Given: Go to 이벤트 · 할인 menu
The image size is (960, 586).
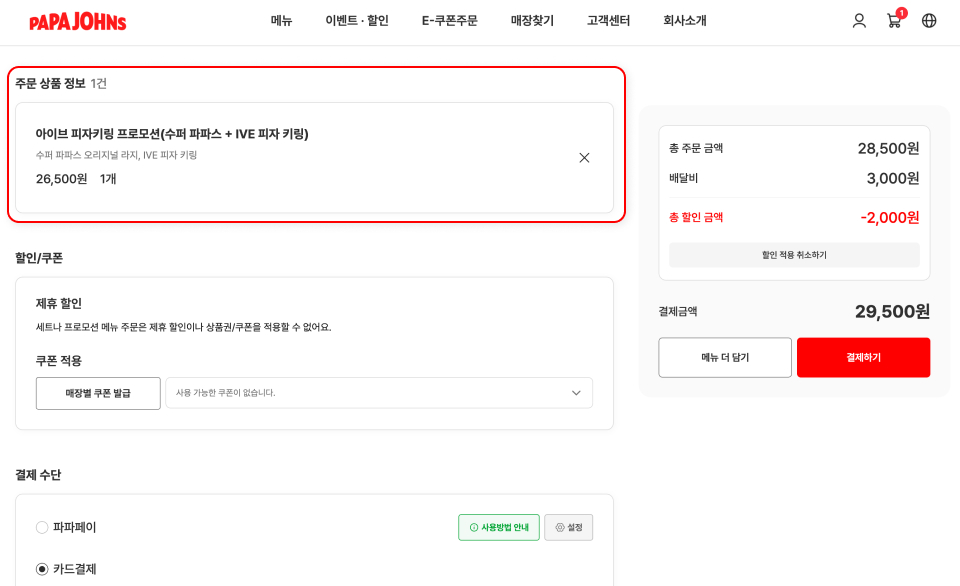Looking at the screenshot, I should [356, 21].
